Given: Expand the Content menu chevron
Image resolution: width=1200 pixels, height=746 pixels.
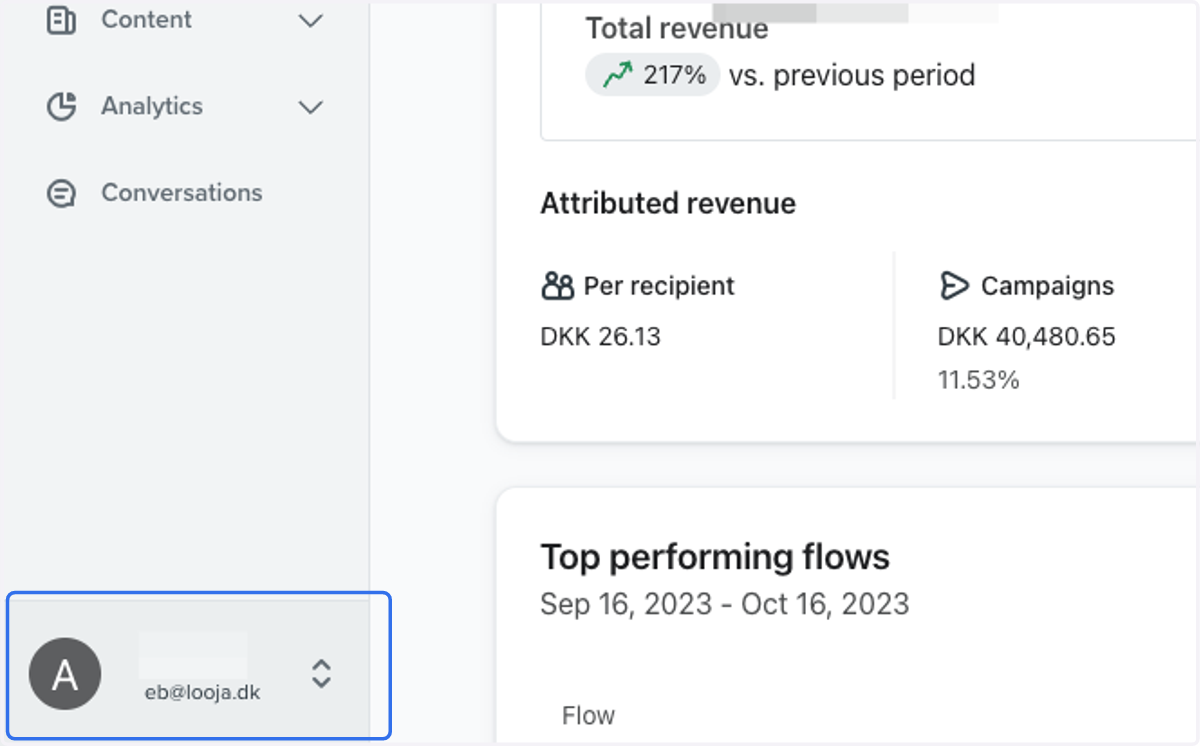Looking at the screenshot, I should point(311,20).
